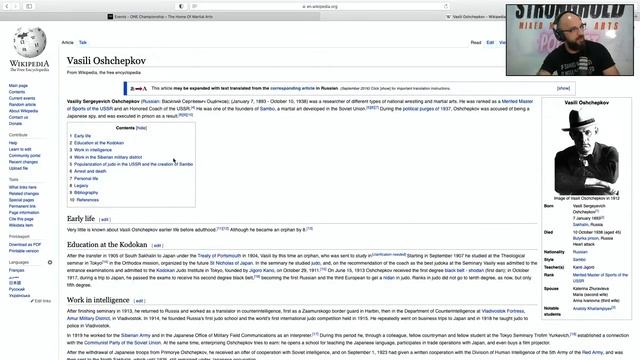Viewport: 640px width, 360px height.
Task: Collapse Contents box with [hide] link
Action: (141, 128)
